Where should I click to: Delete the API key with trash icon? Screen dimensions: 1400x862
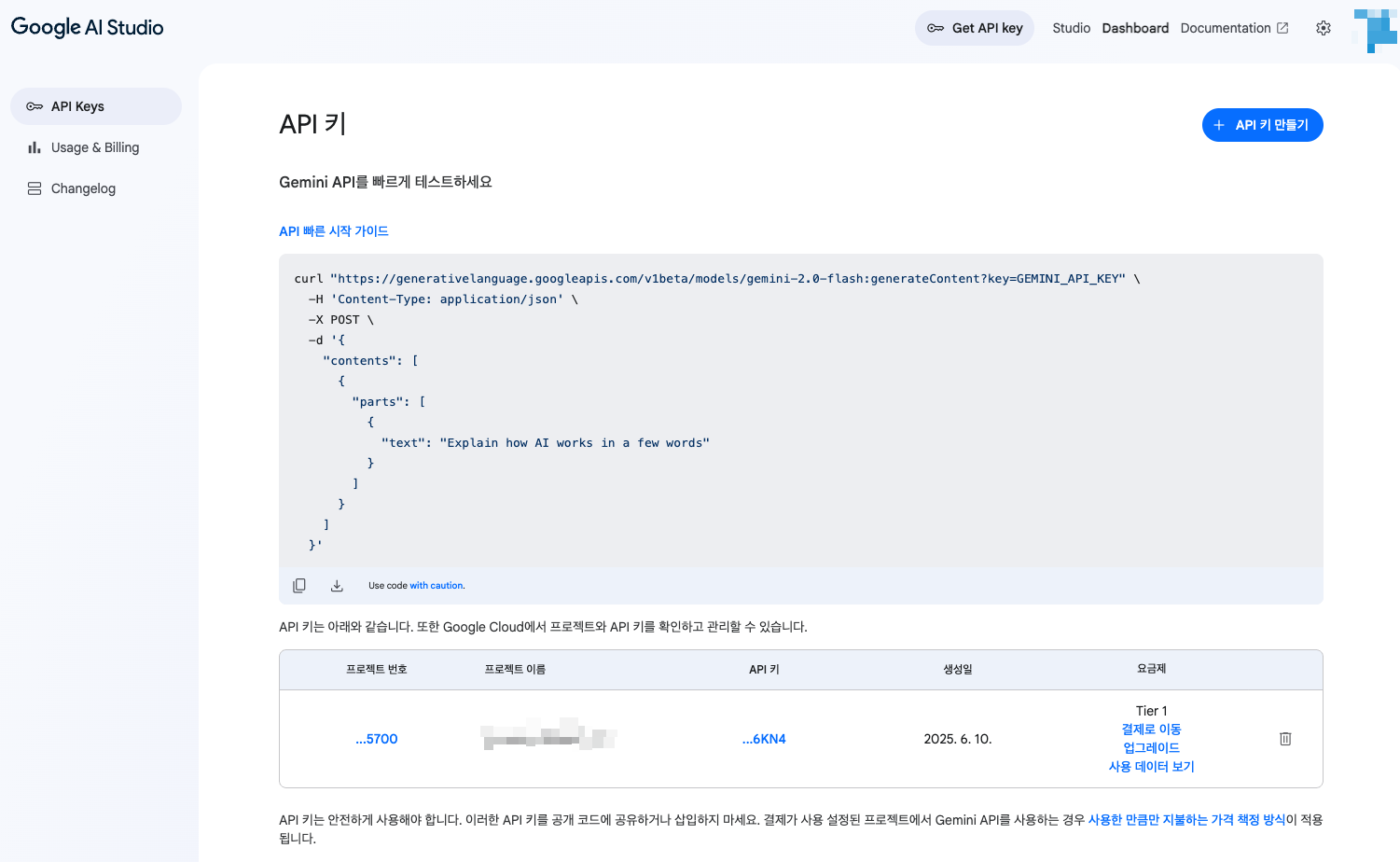(1285, 739)
